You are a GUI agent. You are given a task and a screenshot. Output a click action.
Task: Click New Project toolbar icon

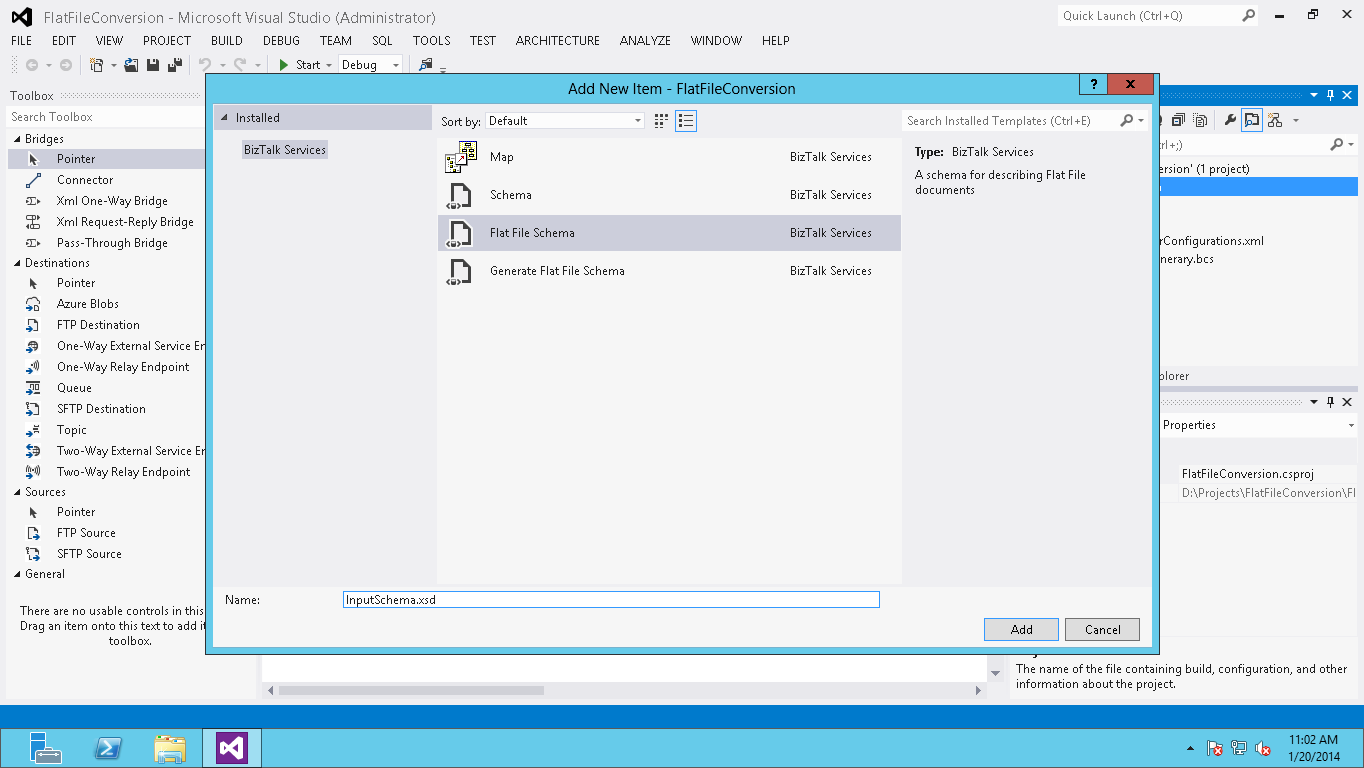pyautogui.click(x=97, y=65)
